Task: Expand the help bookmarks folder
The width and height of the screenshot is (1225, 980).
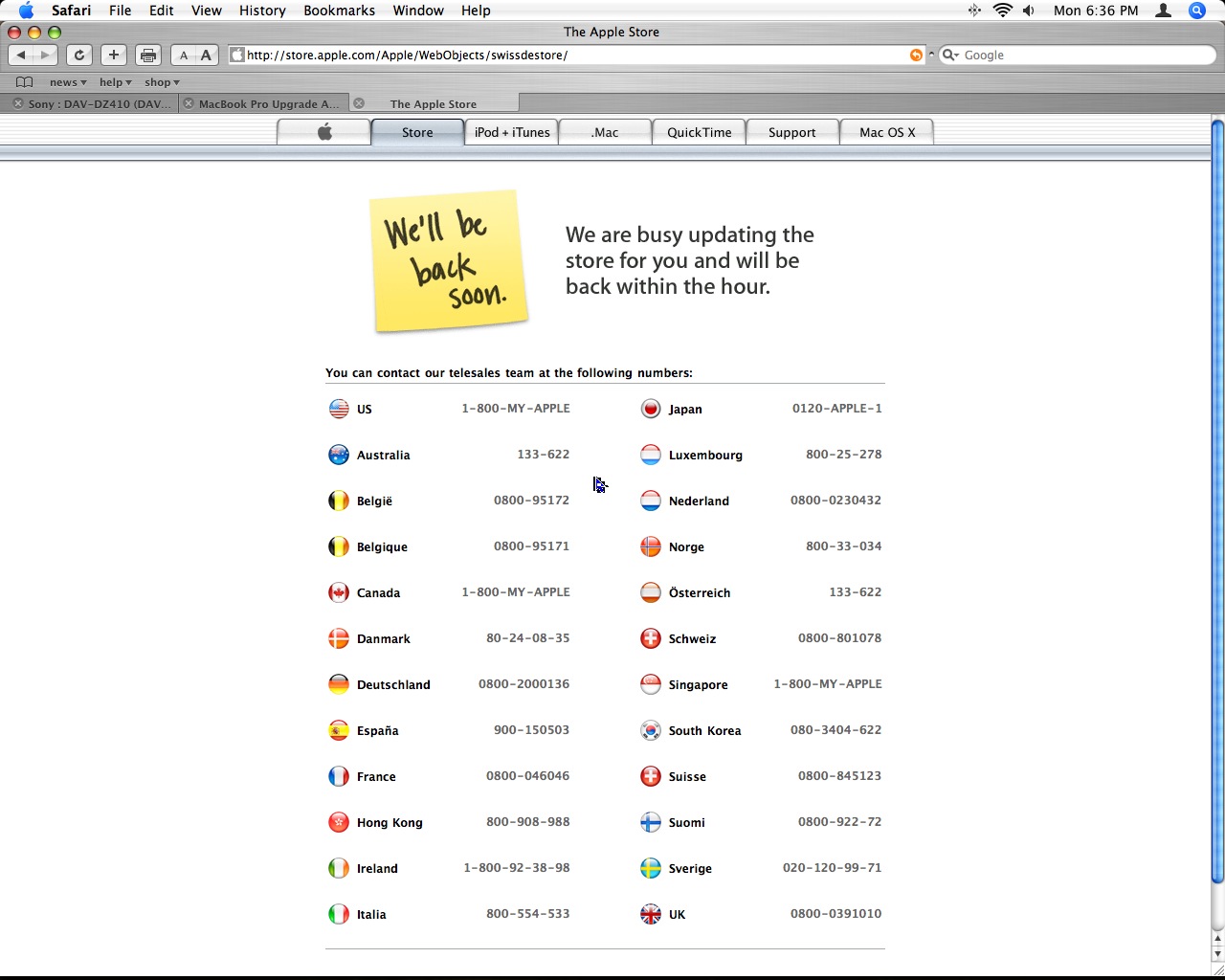Action: pos(116,82)
